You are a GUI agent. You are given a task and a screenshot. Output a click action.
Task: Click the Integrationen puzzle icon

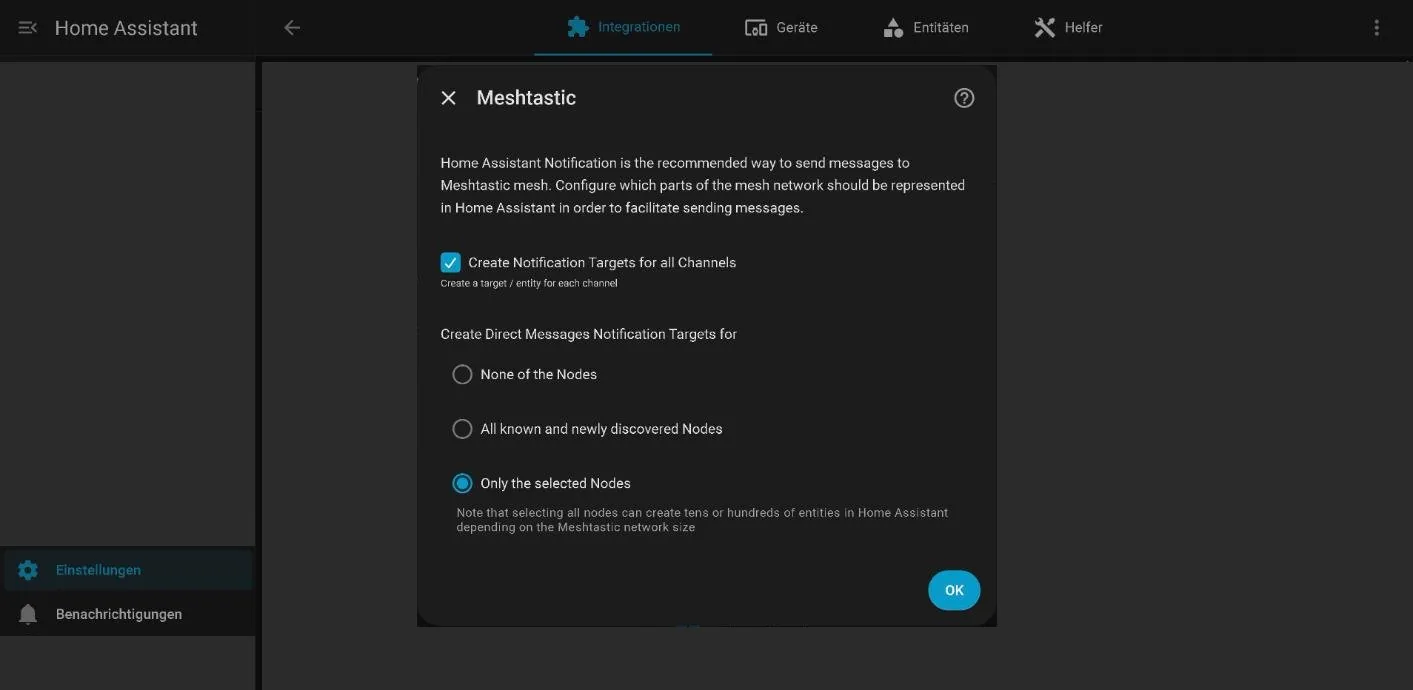click(578, 27)
